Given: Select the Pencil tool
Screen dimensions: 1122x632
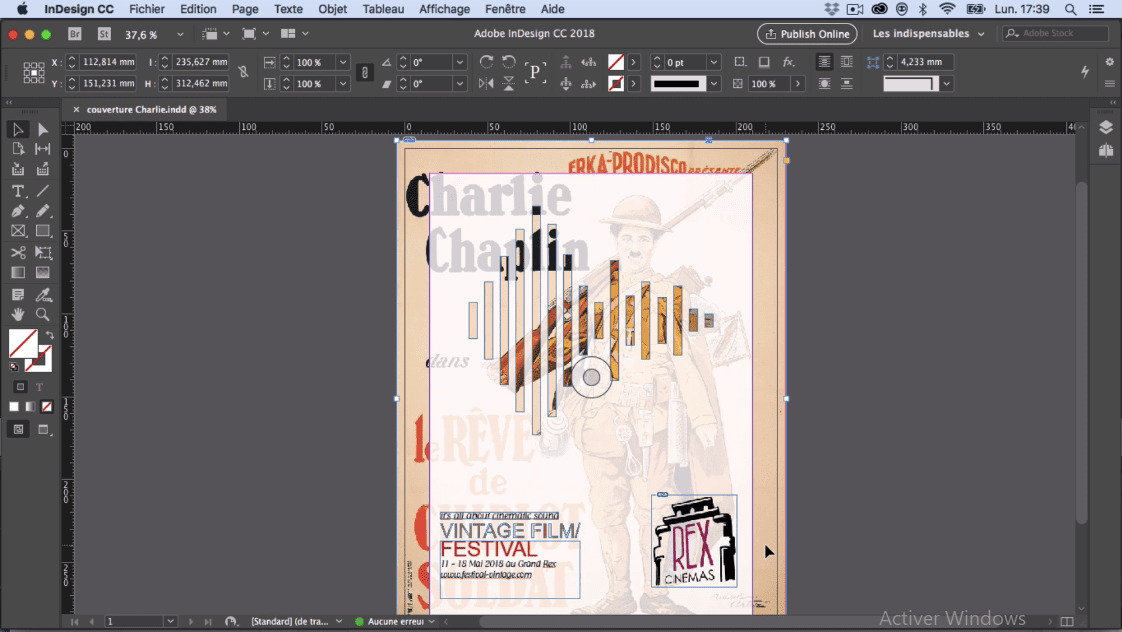Looking at the screenshot, I should [43, 211].
